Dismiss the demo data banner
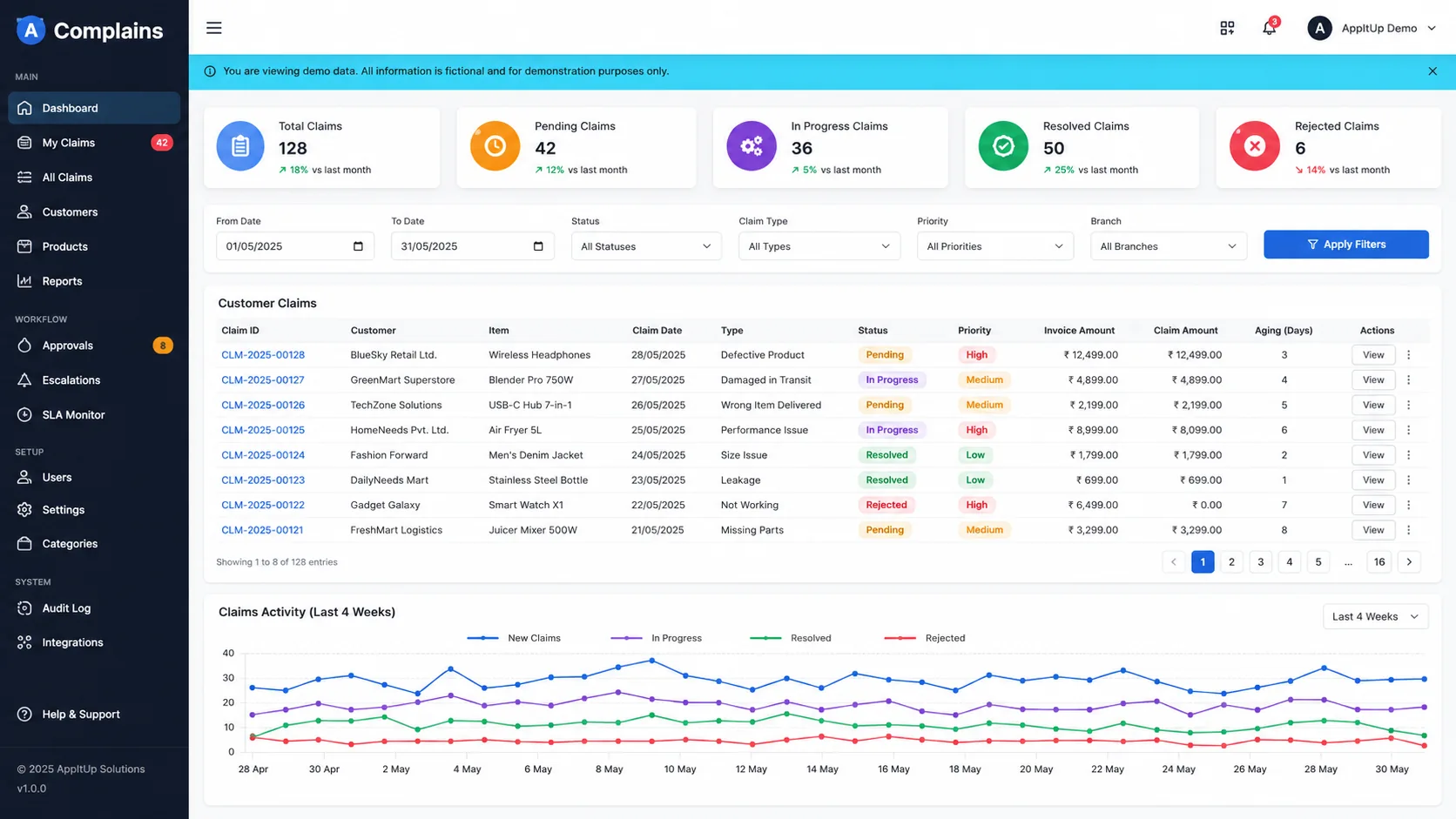 [x=1432, y=71]
